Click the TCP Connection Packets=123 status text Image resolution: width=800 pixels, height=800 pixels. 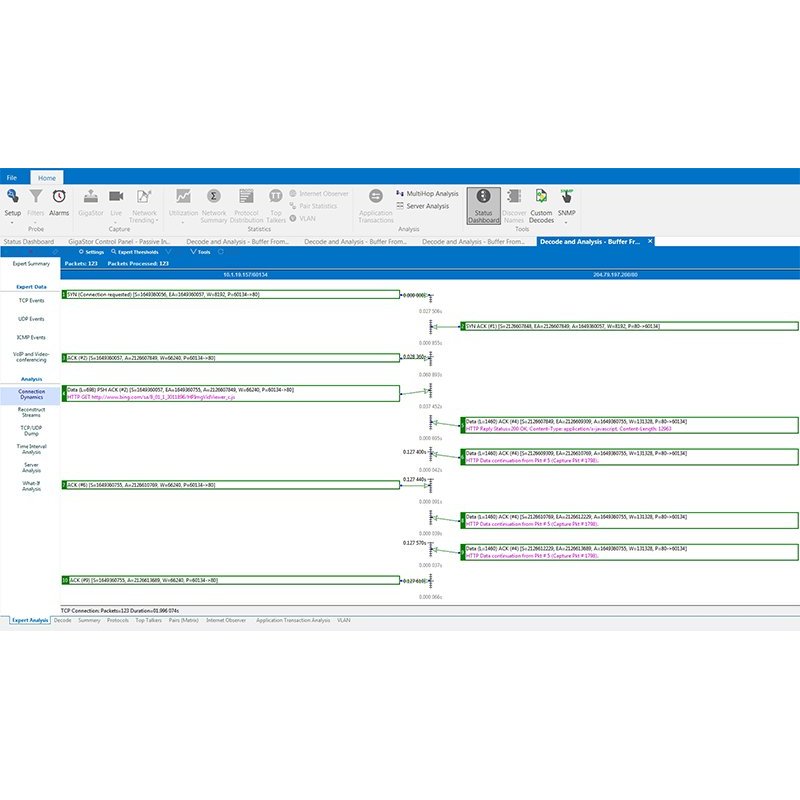coord(120,611)
